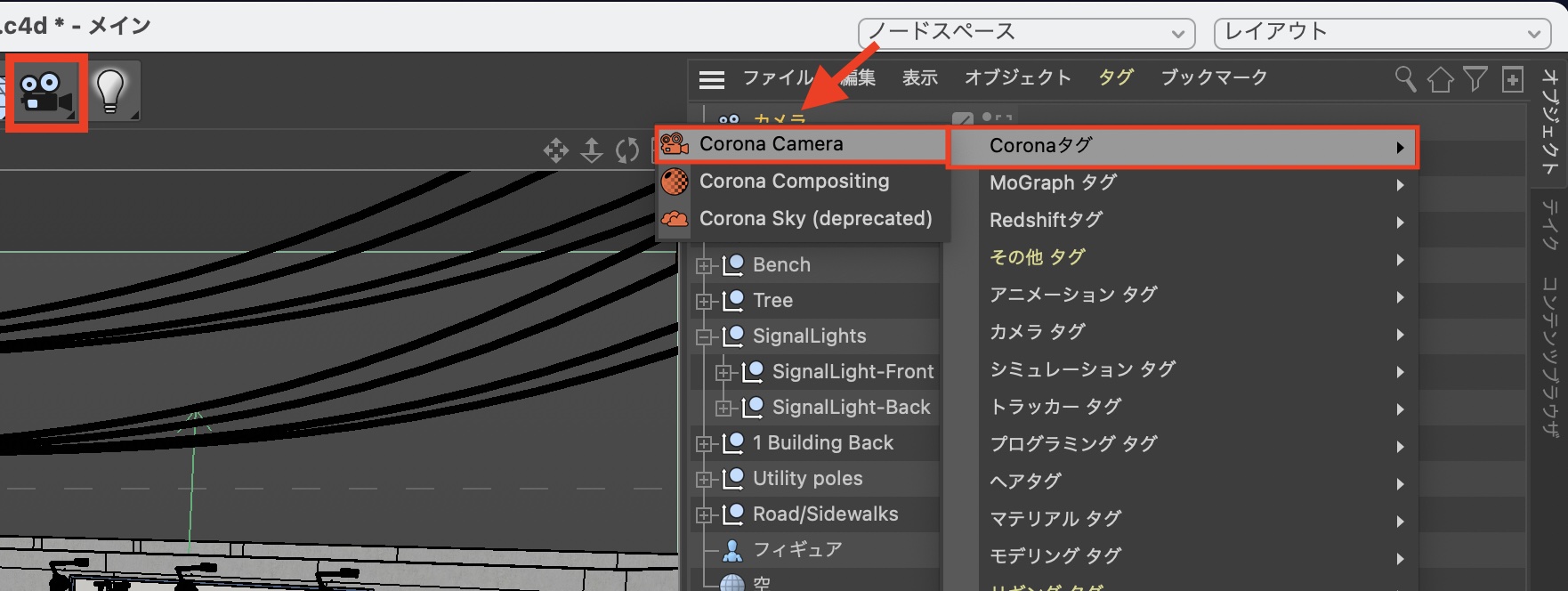Choose Corona Camera from the submenu
The height and width of the screenshot is (591, 1568).
pos(771,144)
